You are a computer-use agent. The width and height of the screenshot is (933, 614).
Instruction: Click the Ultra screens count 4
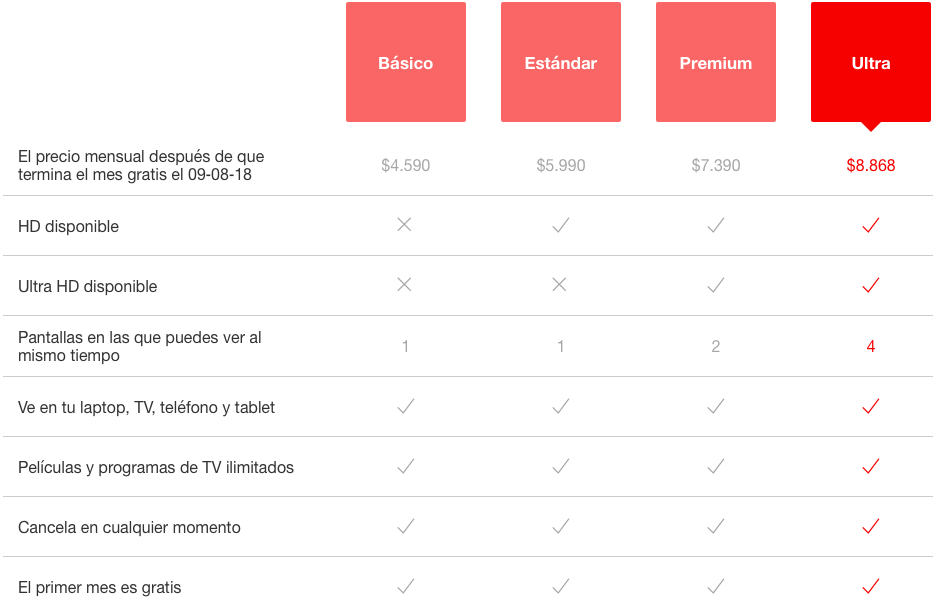point(870,346)
